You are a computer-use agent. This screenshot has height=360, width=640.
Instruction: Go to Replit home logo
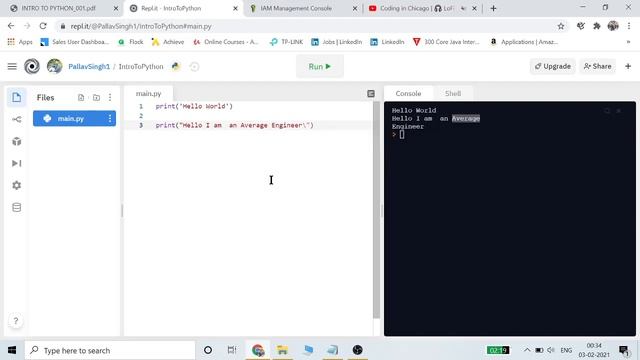[x=32, y=66]
